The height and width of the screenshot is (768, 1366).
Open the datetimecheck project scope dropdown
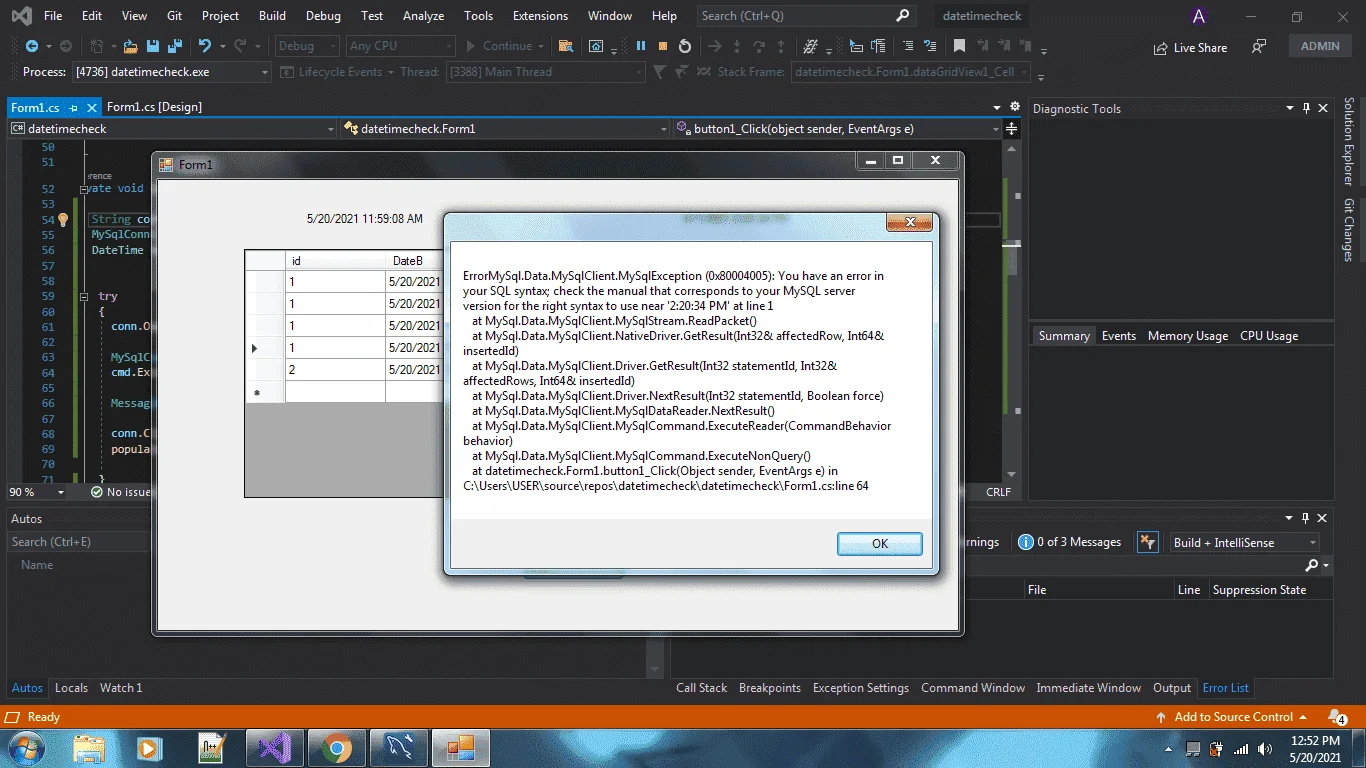click(172, 128)
